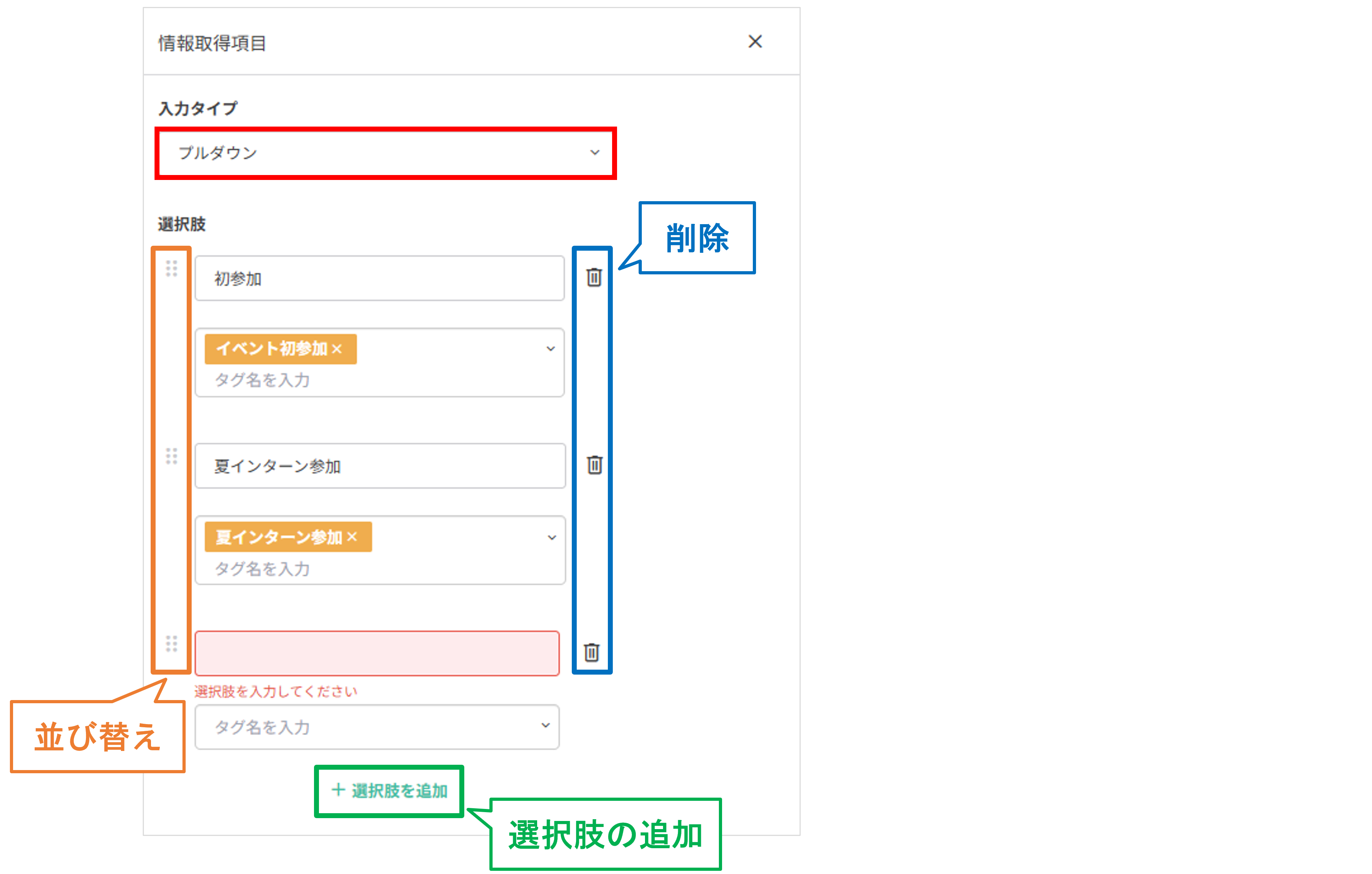Close the 情報取得項目 dialog

click(x=755, y=42)
